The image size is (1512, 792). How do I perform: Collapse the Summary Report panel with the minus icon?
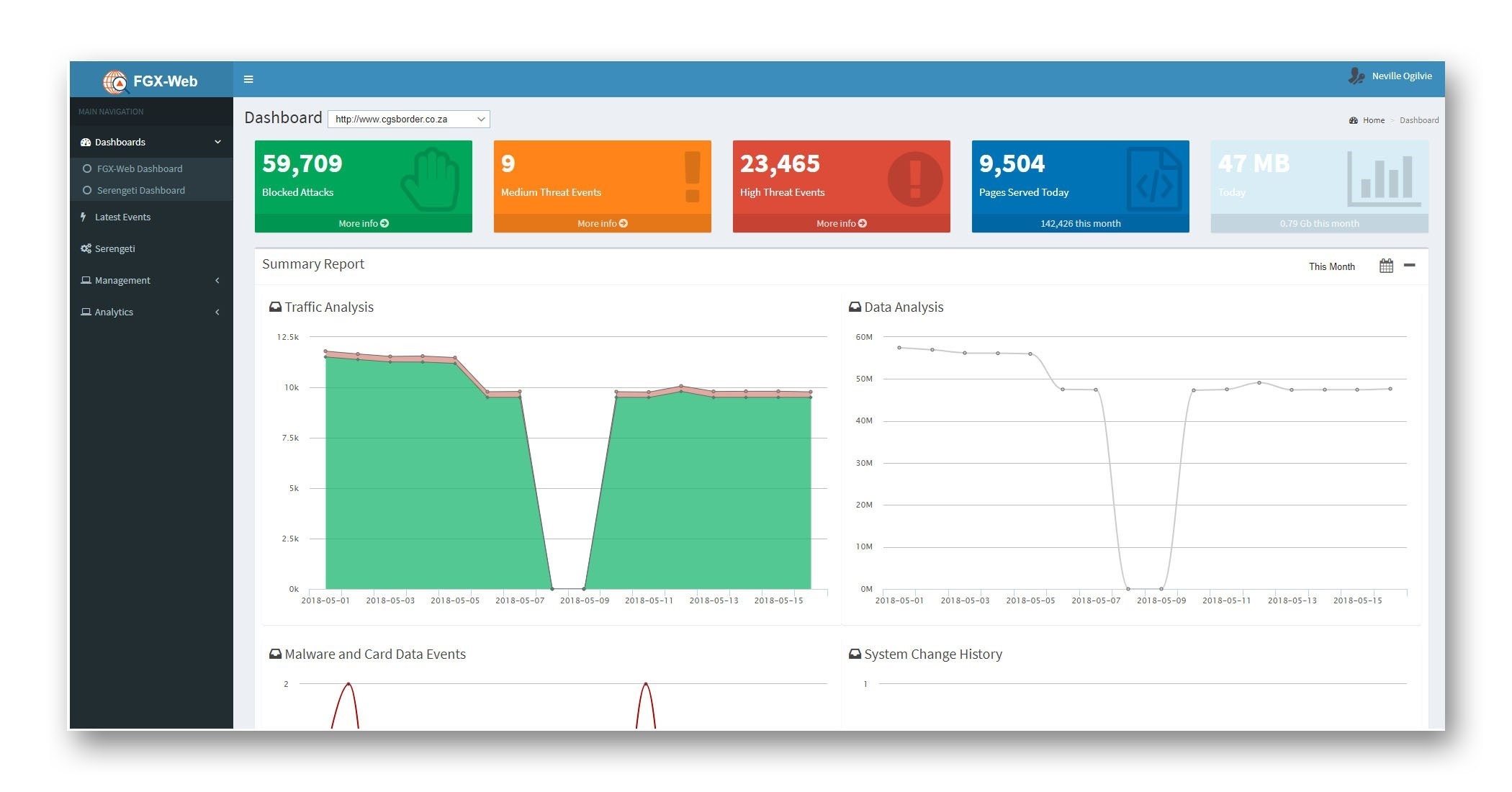coord(1410,265)
